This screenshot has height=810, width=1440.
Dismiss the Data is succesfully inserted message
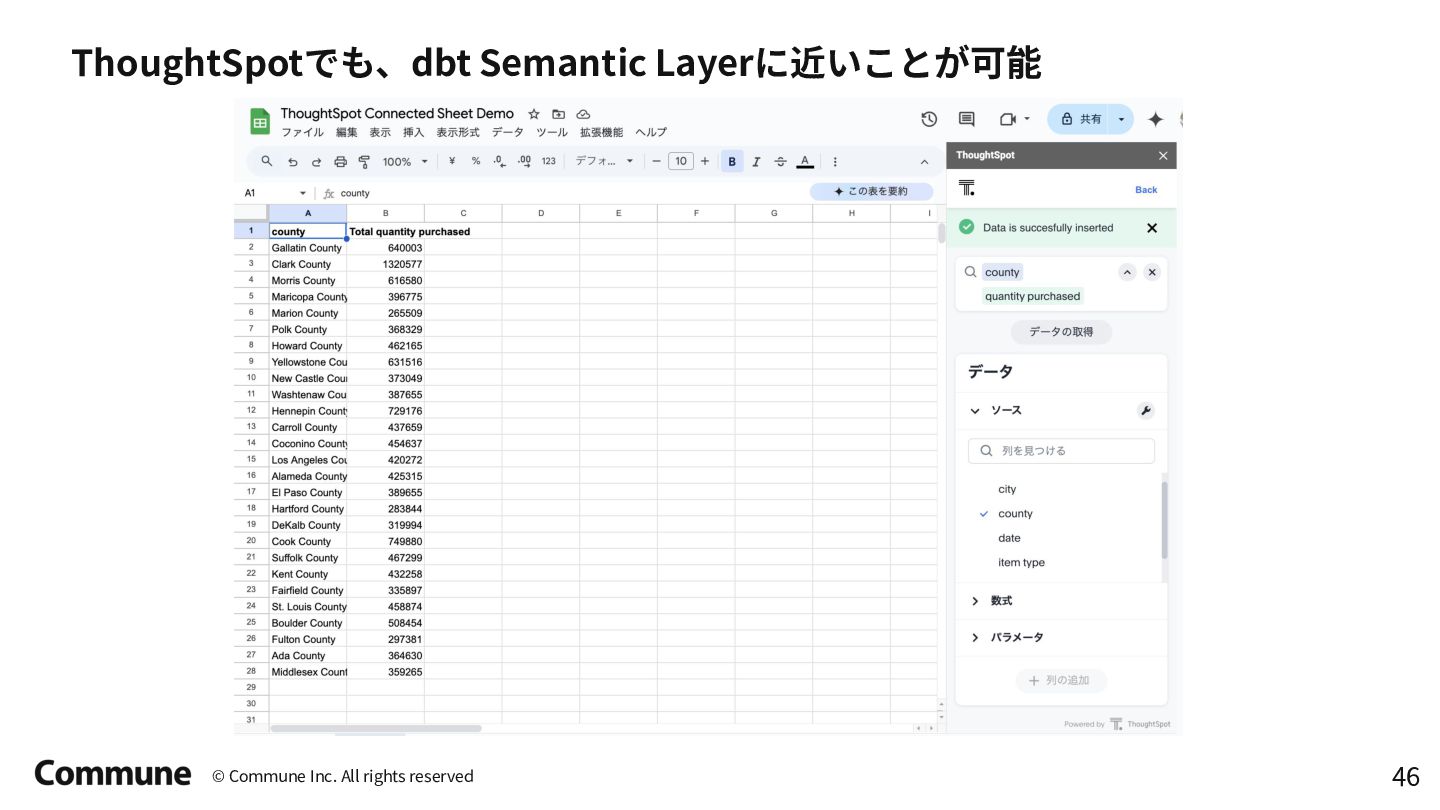pyautogui.click(x=1152, y=228)
